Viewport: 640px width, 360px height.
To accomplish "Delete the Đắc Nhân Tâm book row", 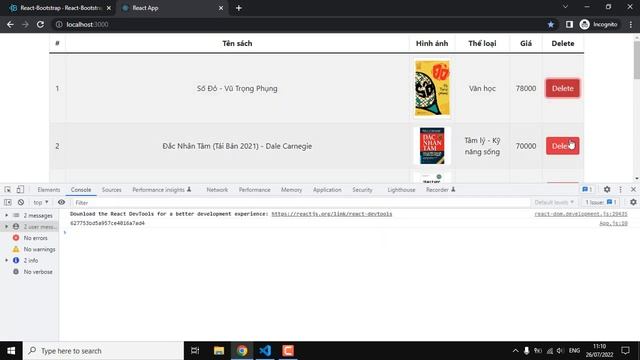I will 562,146.
